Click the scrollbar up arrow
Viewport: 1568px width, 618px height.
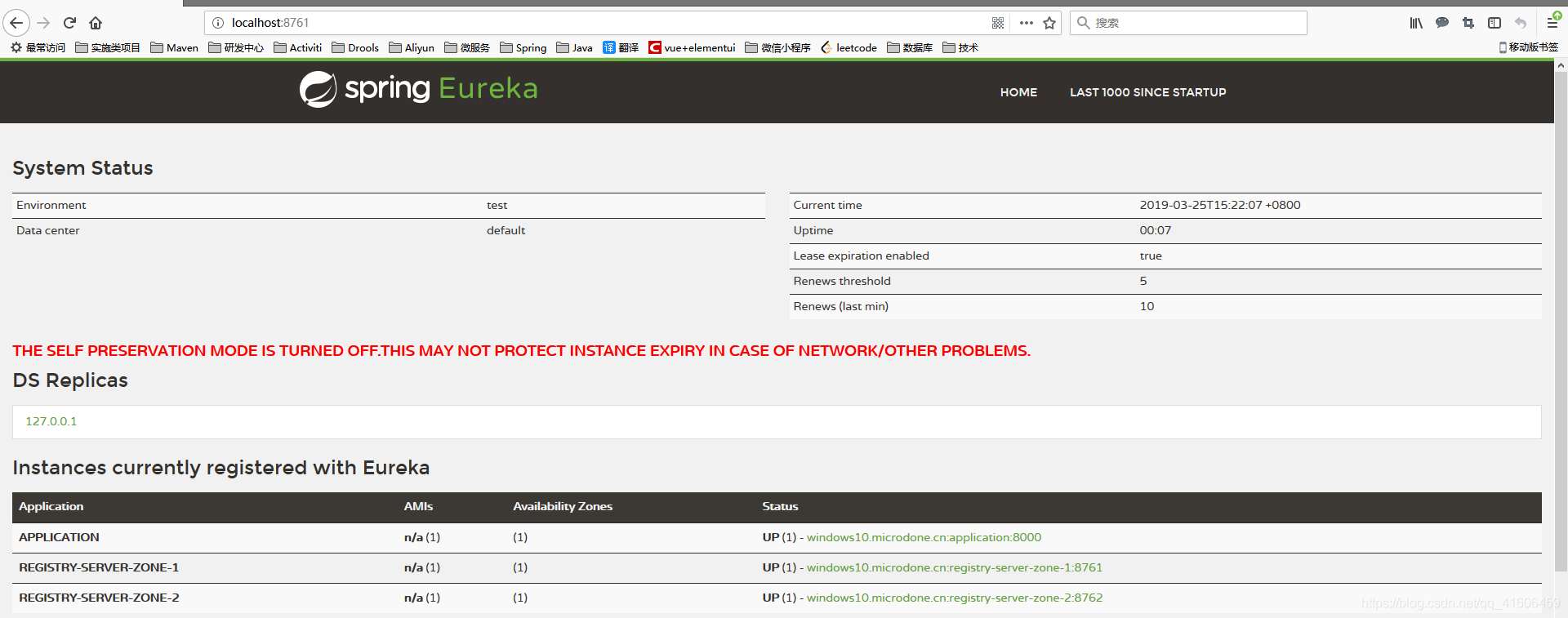[1561, 65]
